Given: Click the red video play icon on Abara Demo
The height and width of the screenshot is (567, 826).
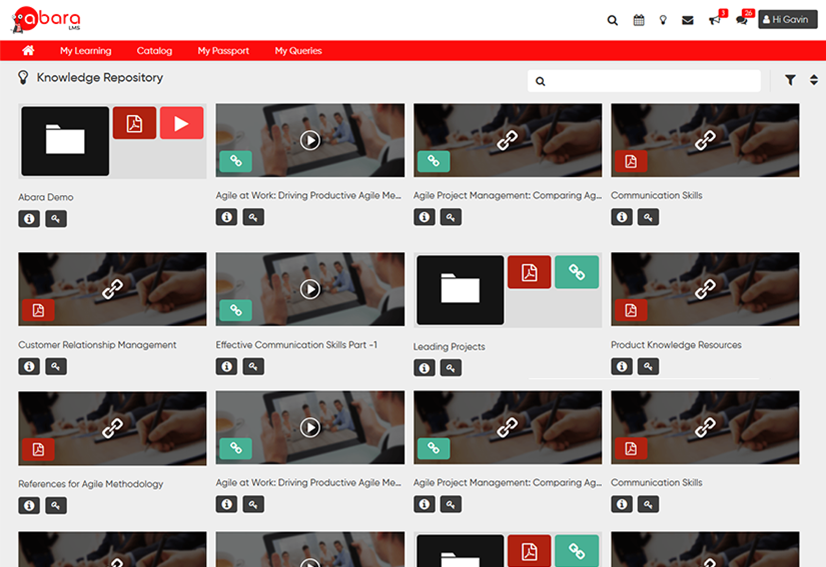Looking at the screenshot, I should coord(182,123).
